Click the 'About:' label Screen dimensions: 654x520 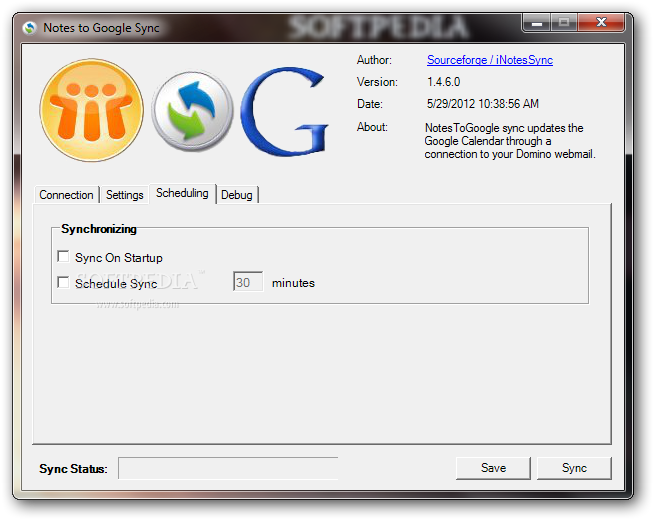click(x=372, y=126)
